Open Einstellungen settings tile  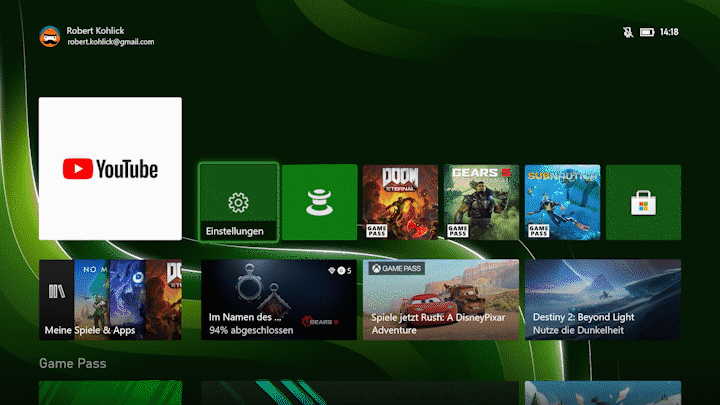(238, 202)
